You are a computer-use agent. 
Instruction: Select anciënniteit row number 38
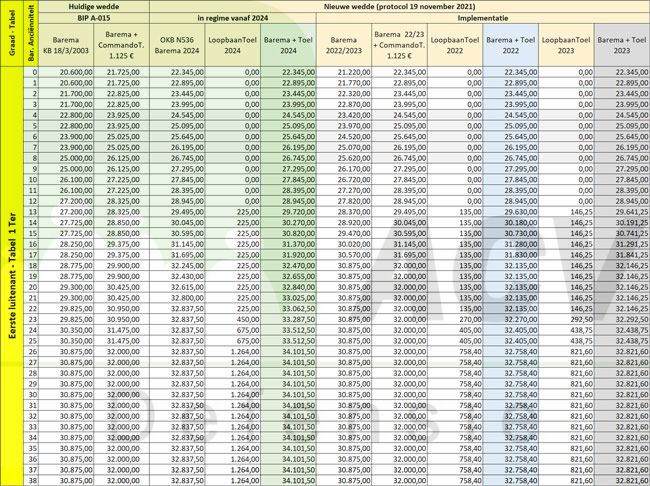[33, 481]
